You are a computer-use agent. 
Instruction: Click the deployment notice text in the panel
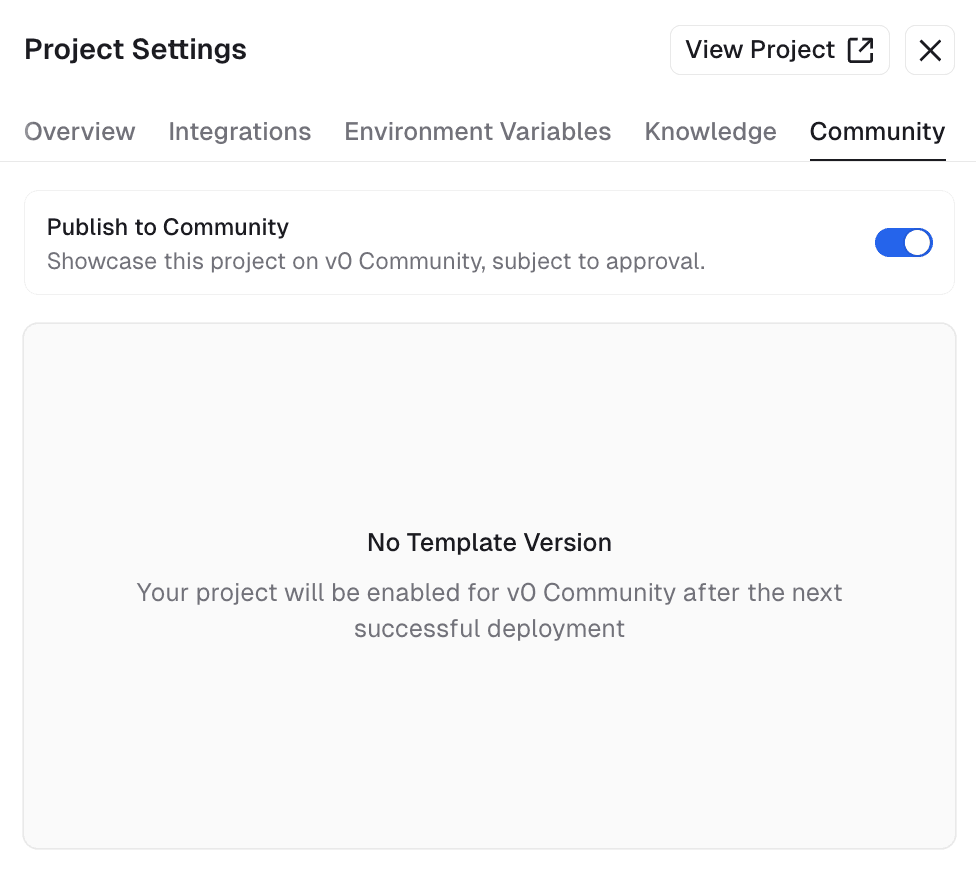tap(489, 610)
